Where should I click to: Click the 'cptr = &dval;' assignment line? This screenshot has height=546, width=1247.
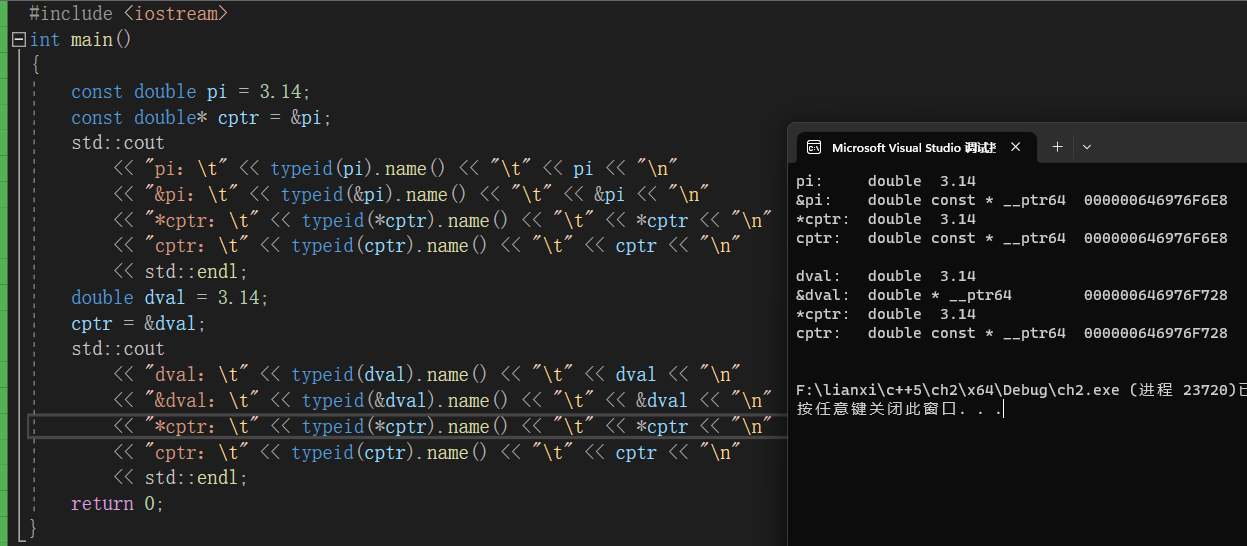click(138, 323)
